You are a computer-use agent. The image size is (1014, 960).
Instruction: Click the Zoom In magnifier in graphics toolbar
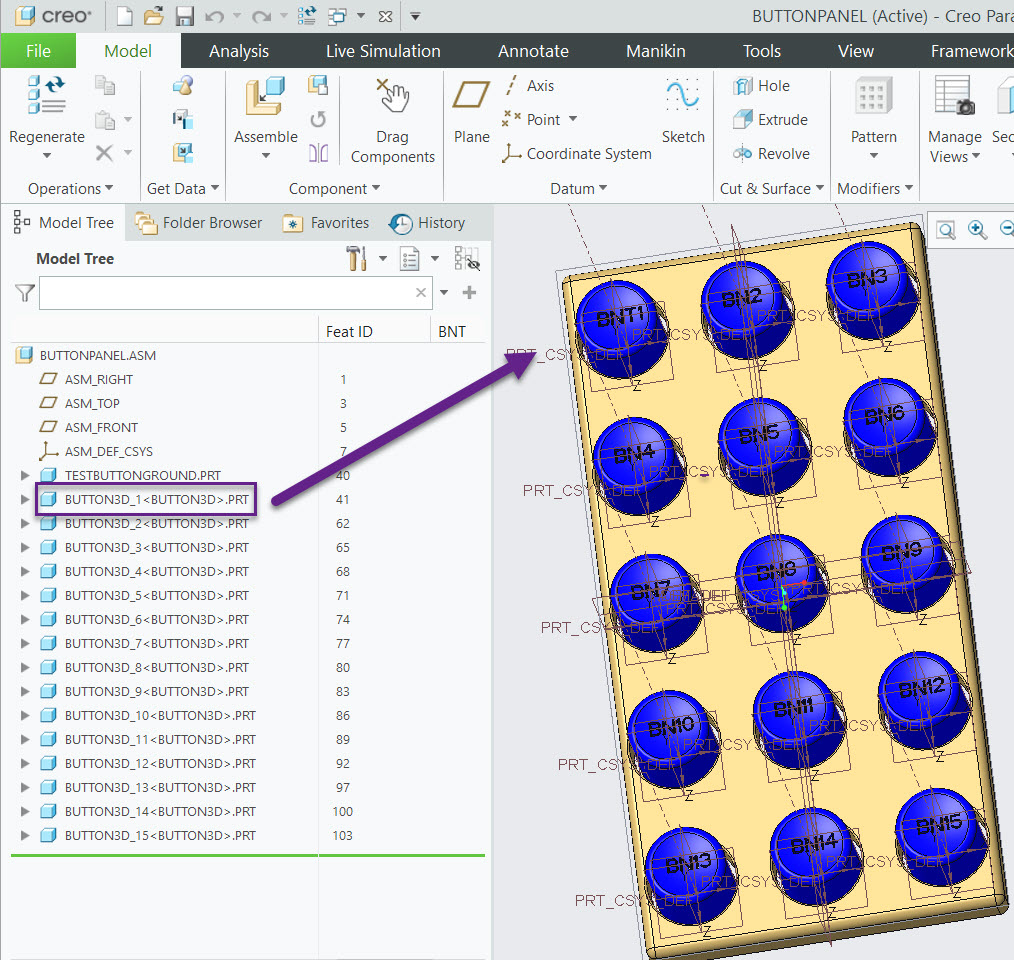[977, 229]
